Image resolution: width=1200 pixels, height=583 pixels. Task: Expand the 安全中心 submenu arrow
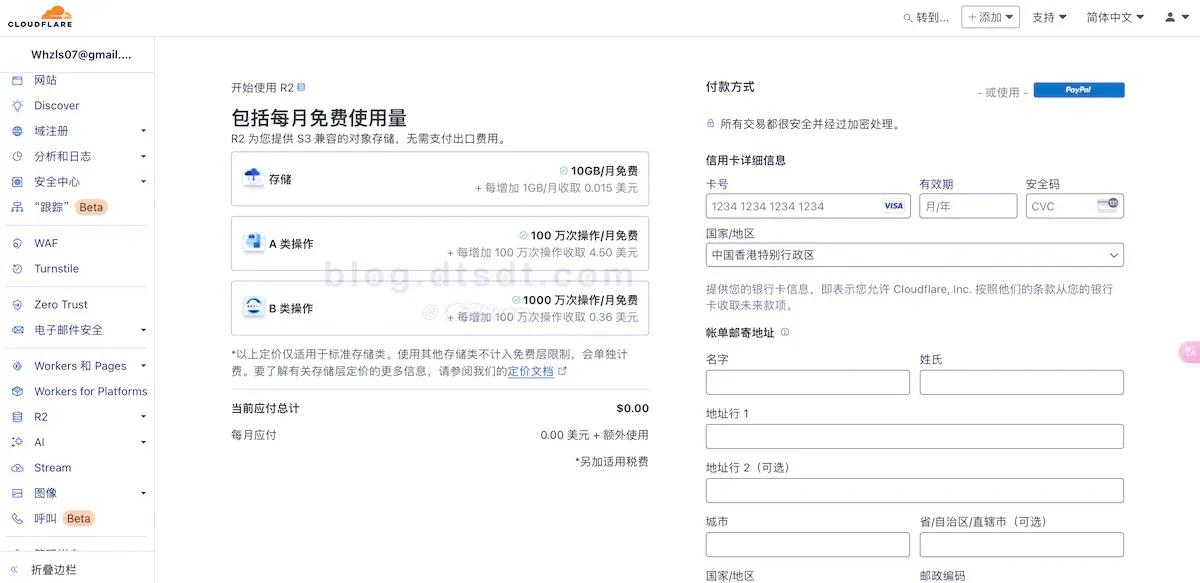point(143,182)
